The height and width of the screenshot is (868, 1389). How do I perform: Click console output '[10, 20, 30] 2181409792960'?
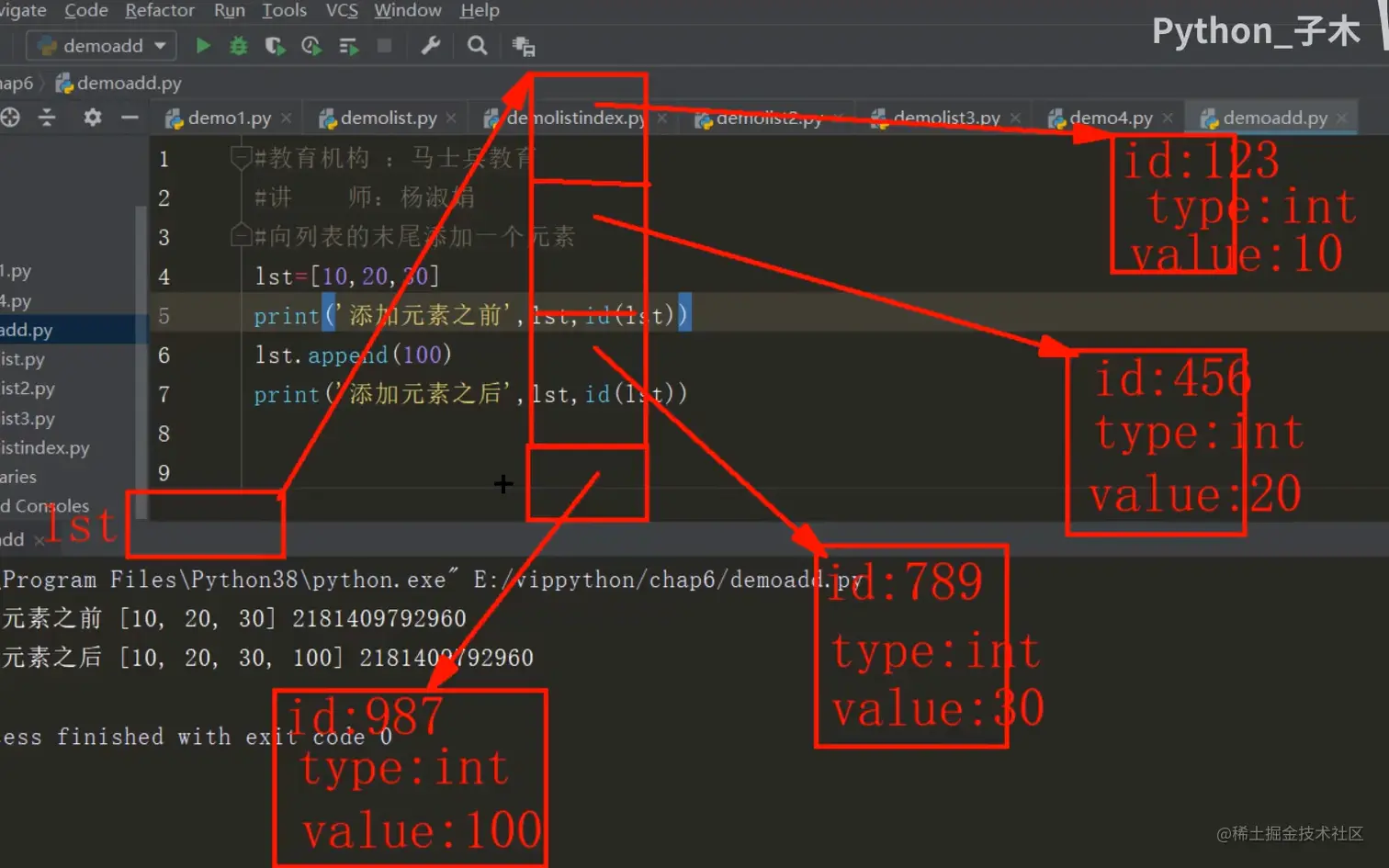292,618
